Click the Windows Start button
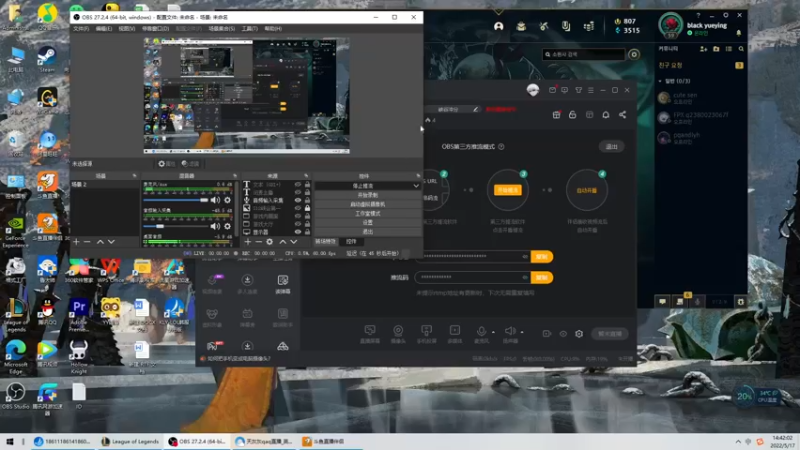The image size is (800, 450). 9,441
